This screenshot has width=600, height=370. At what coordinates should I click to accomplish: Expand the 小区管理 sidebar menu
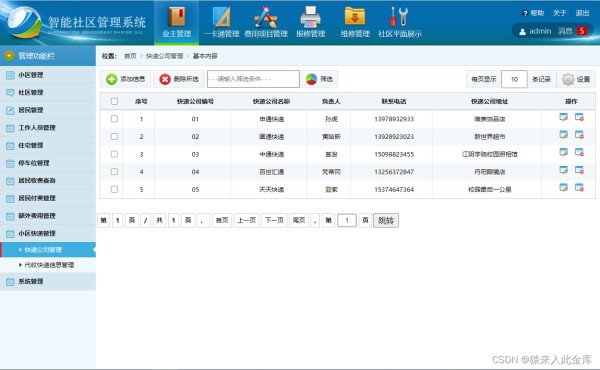click(48, 75)
